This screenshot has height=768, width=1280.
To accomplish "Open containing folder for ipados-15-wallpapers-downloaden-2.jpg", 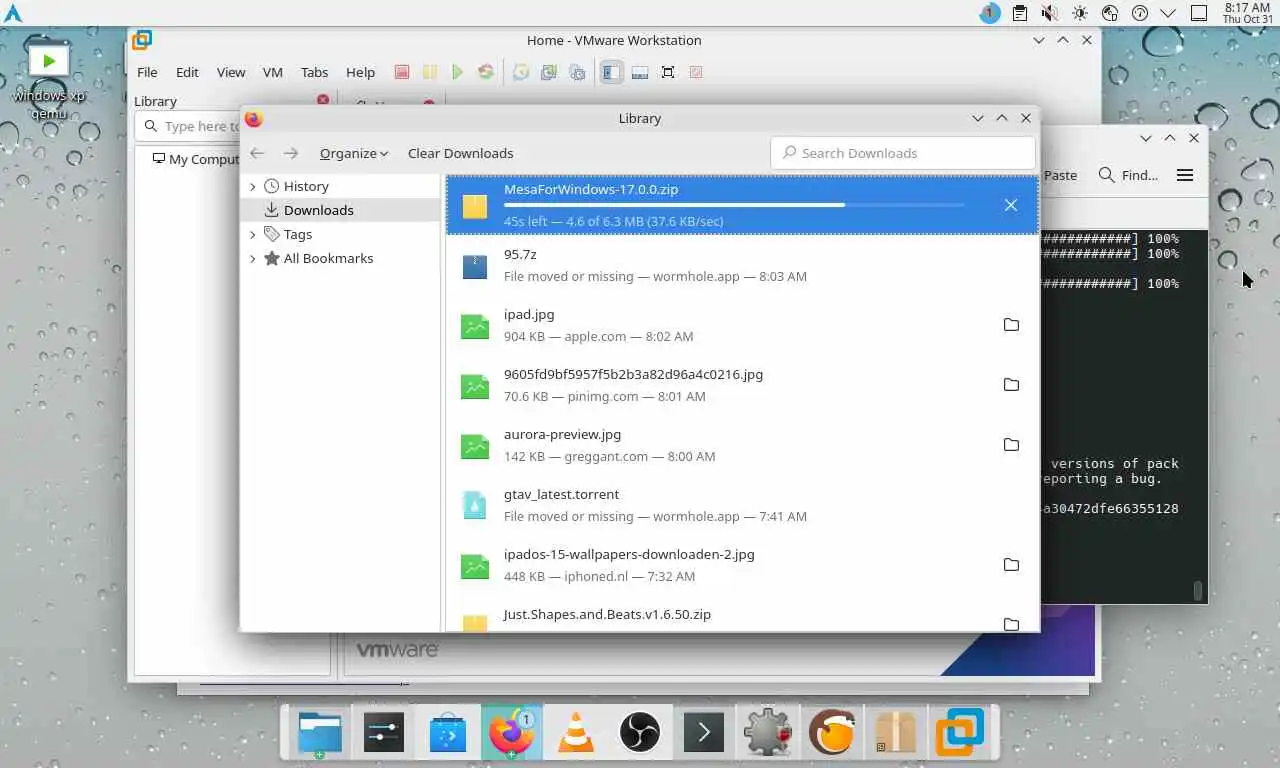I will point(1011,565).
